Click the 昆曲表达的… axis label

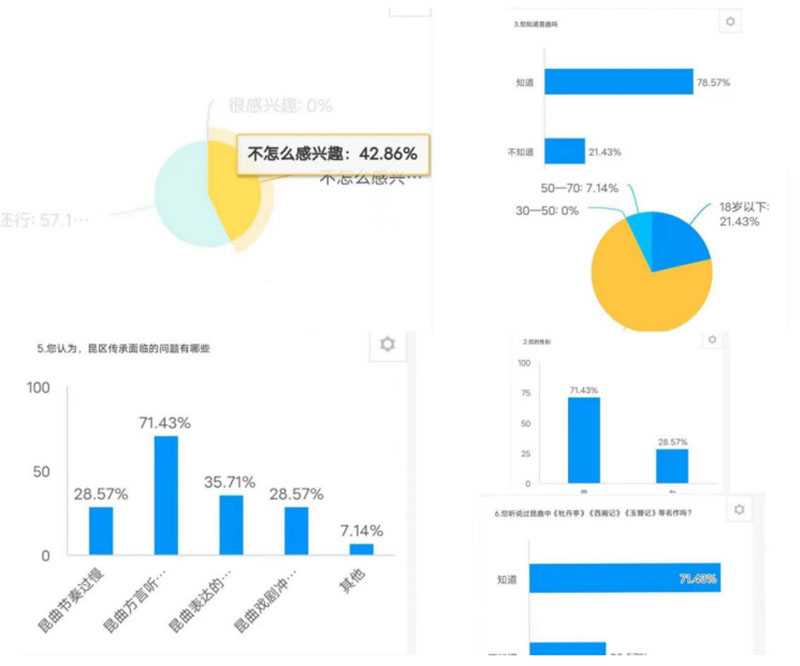tap(200, 600)
